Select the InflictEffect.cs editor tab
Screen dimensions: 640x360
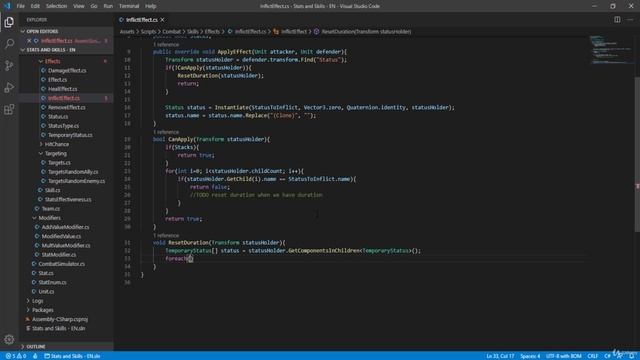142,20
